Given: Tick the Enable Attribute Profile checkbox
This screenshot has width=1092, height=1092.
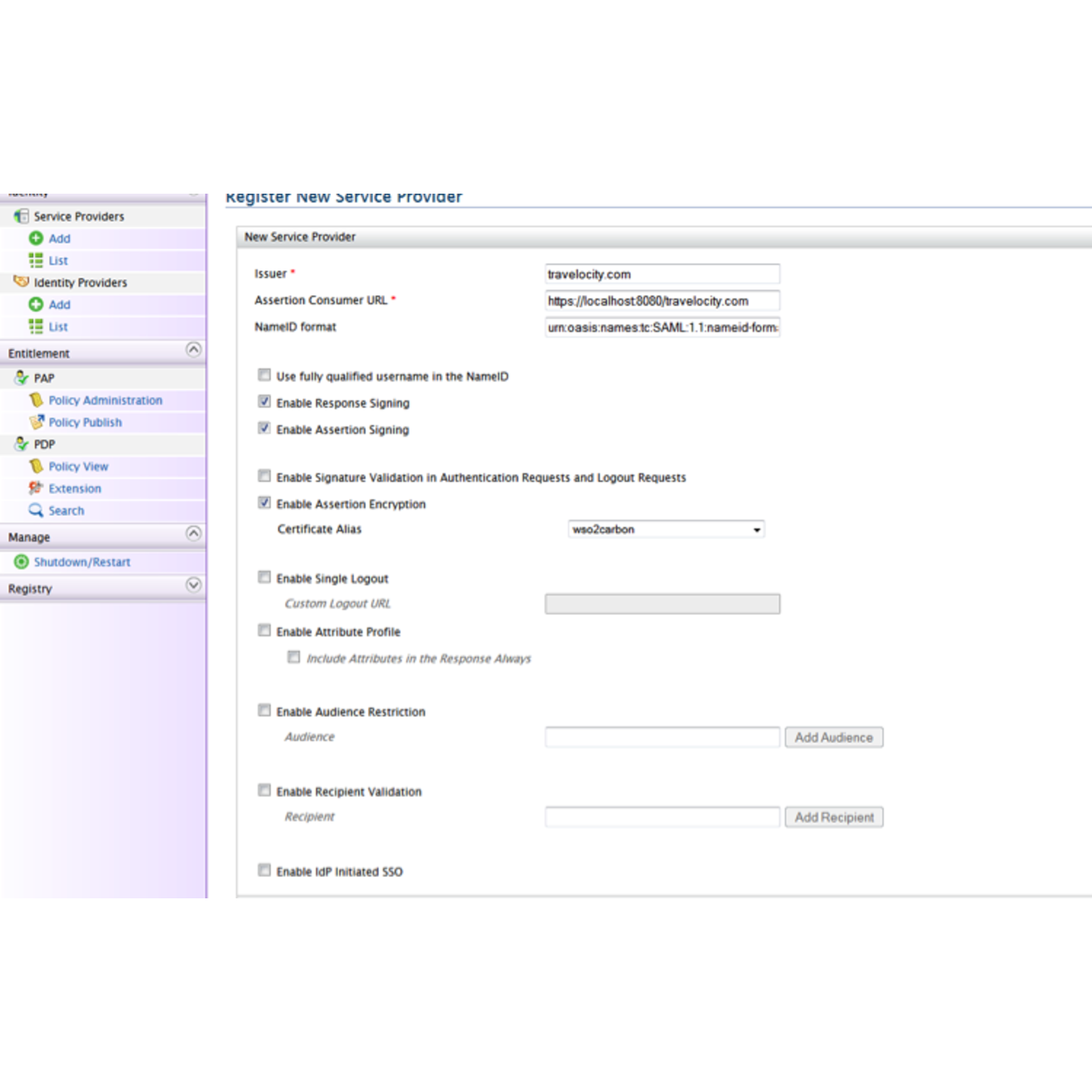Looking at the screenshot, I should point(264,630).
